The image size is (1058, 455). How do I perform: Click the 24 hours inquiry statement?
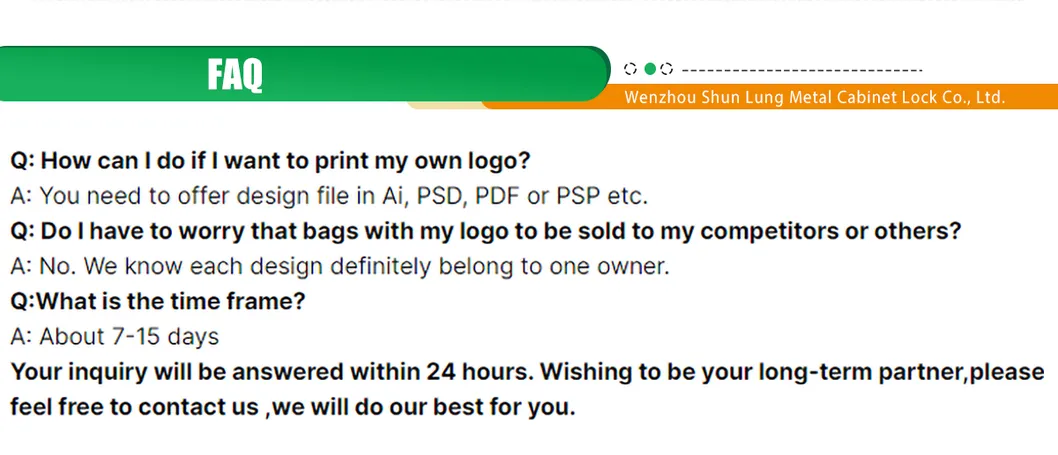point(270,372)
